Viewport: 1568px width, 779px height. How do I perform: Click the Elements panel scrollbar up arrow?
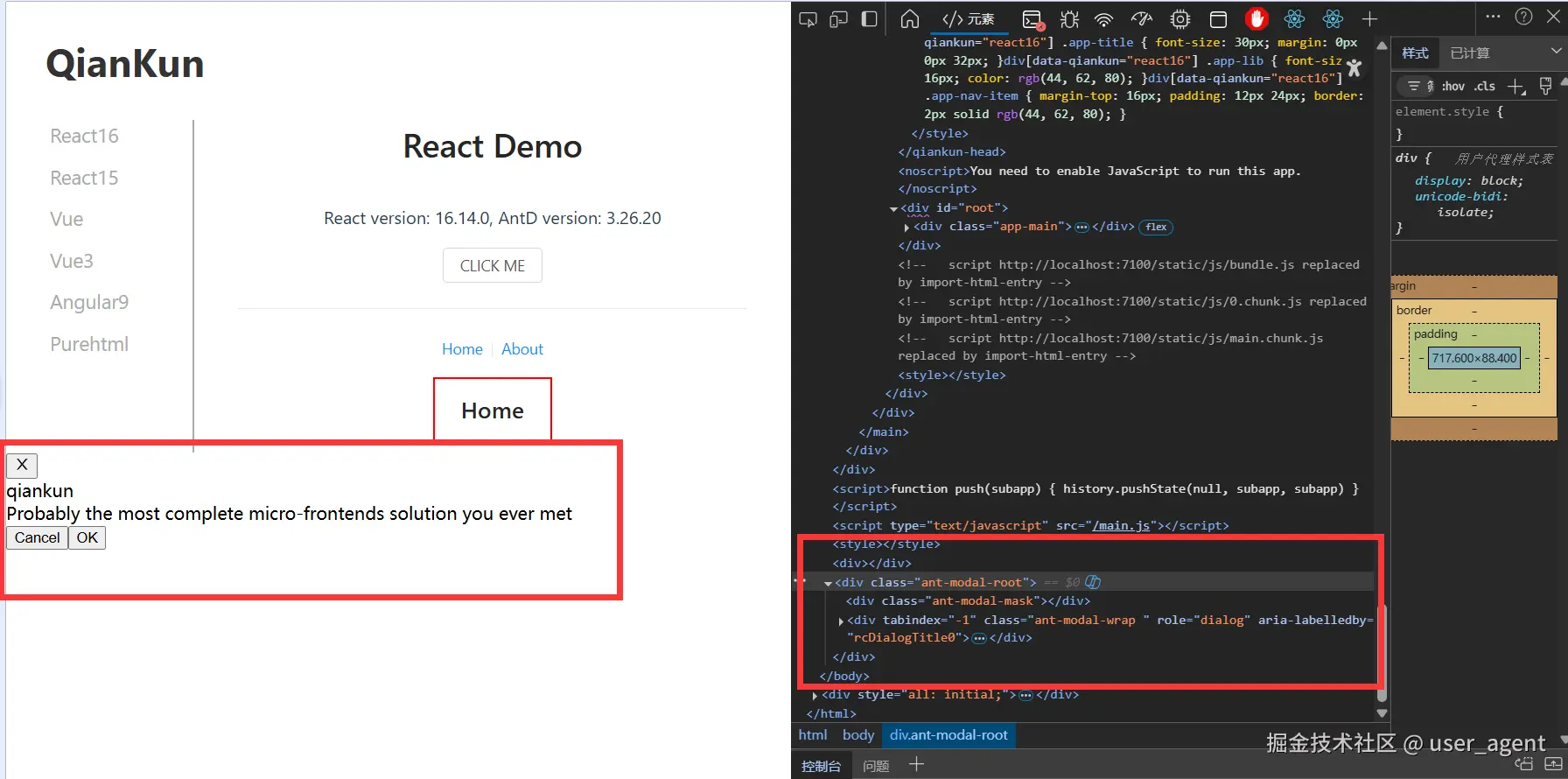click(x=1382, y=46)
